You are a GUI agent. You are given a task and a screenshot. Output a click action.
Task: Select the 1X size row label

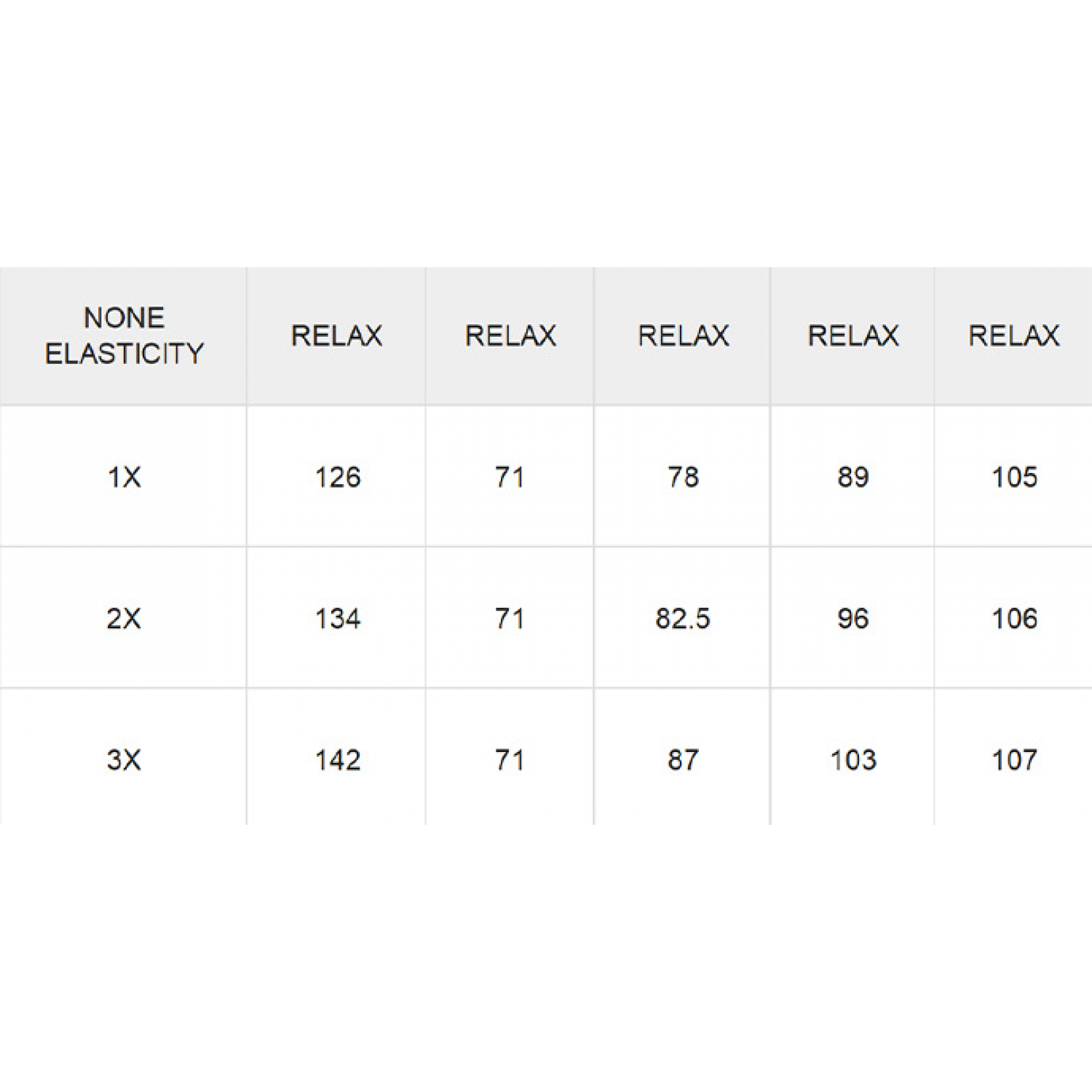pyautogui.click(x=124, y=478)
